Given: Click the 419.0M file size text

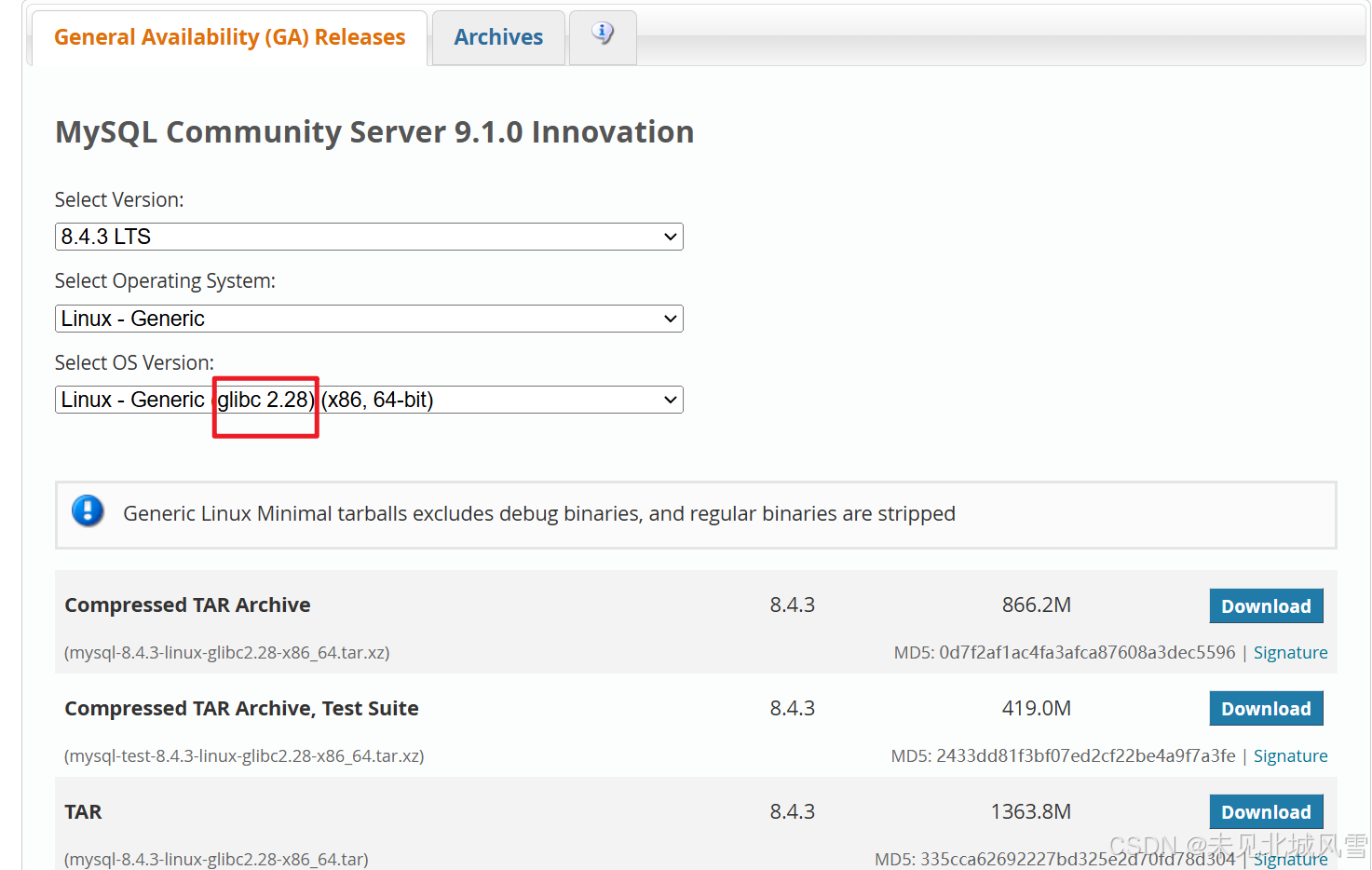Looking at the screenshot, I should (x=1037, y=709).
